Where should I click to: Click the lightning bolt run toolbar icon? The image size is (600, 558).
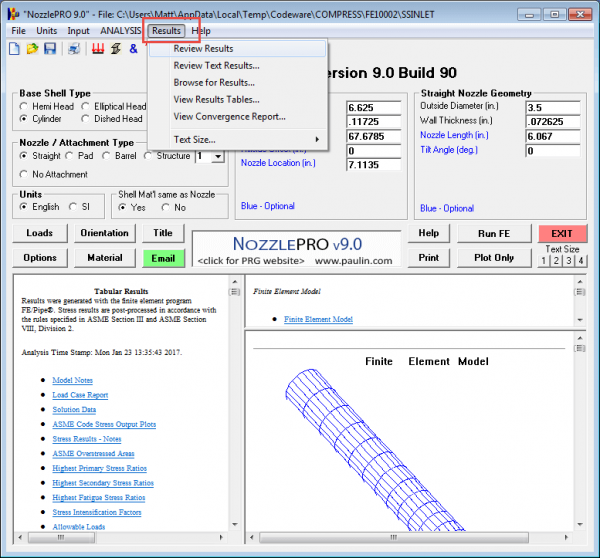[x=117, y=49]
